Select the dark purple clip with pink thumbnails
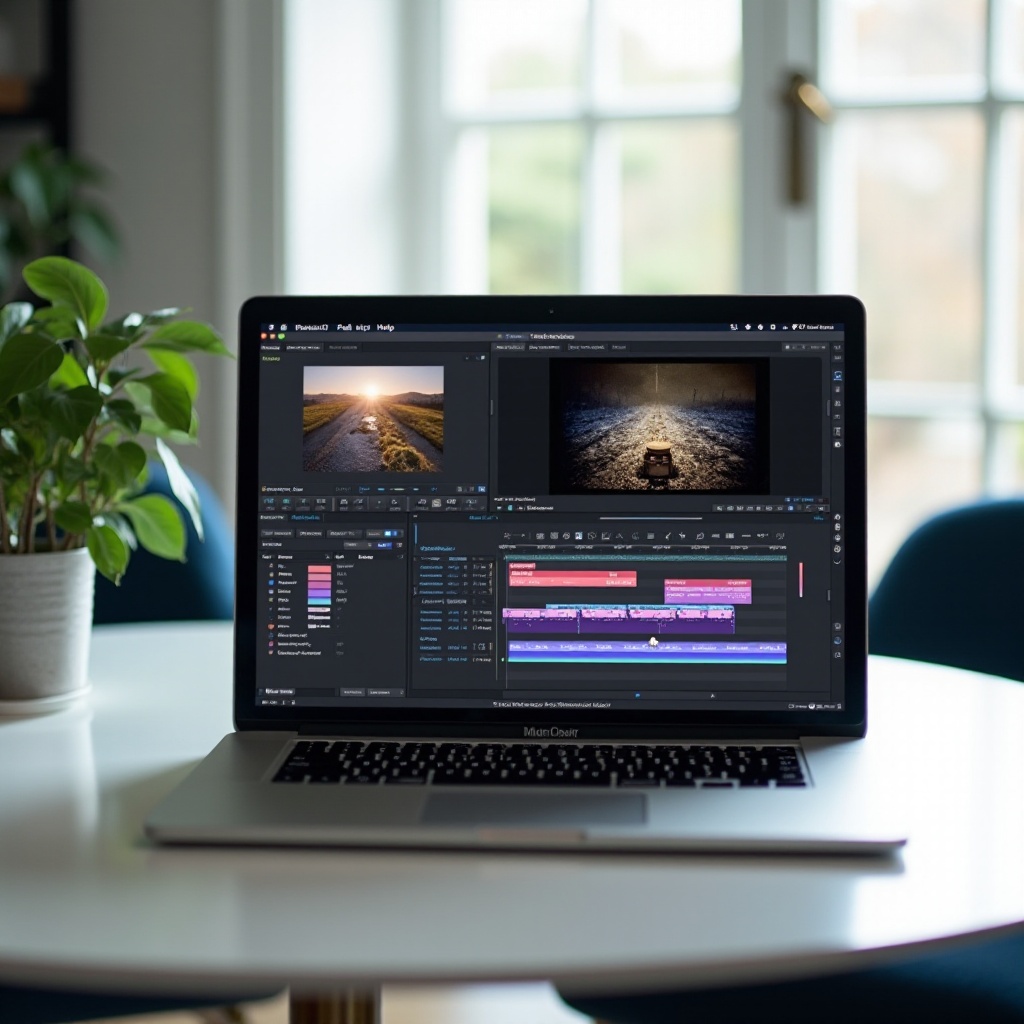Viewport: 1024px width, 1024px height. [619, 621]
